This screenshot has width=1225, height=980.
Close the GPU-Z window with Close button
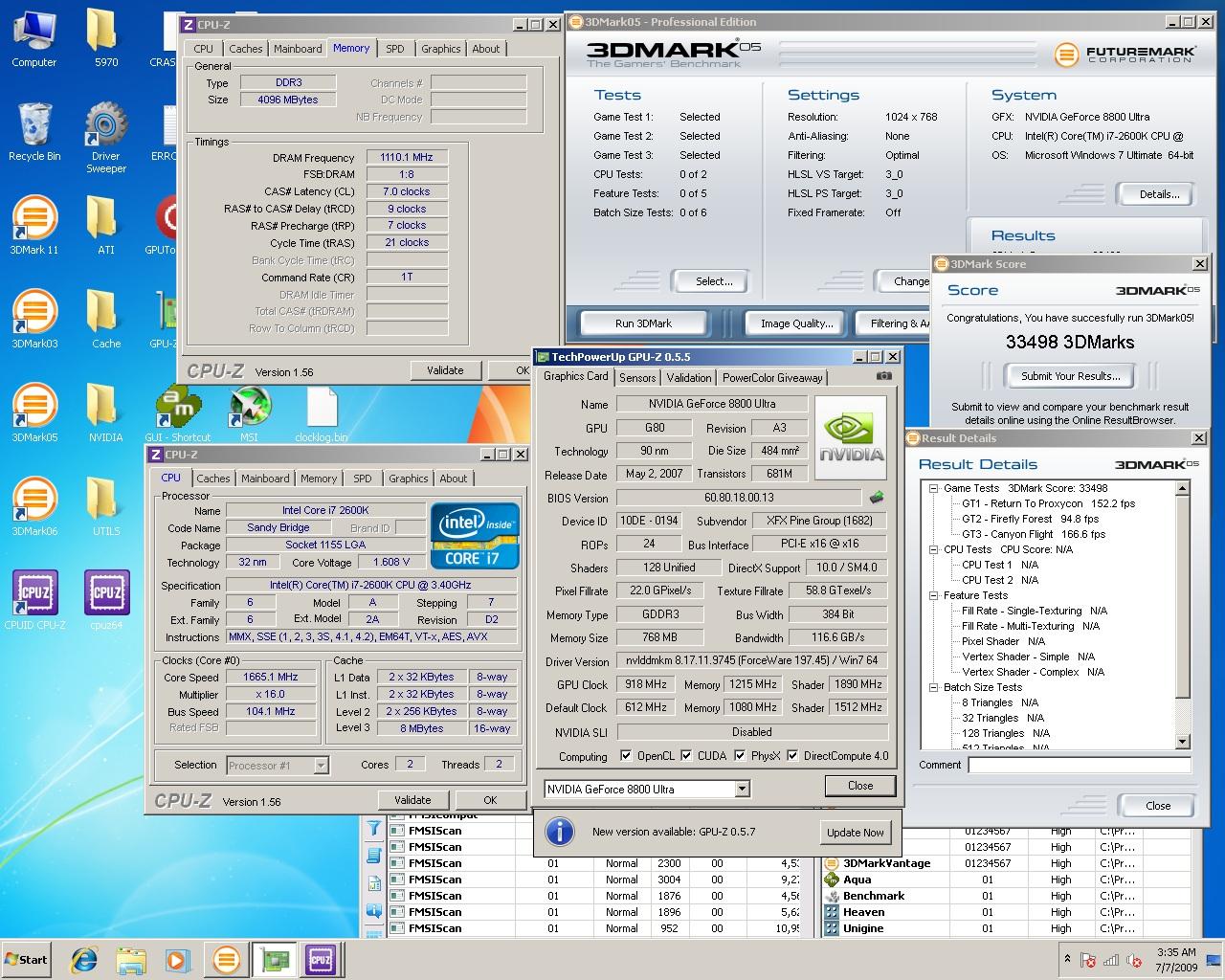(x=860, y=786)
